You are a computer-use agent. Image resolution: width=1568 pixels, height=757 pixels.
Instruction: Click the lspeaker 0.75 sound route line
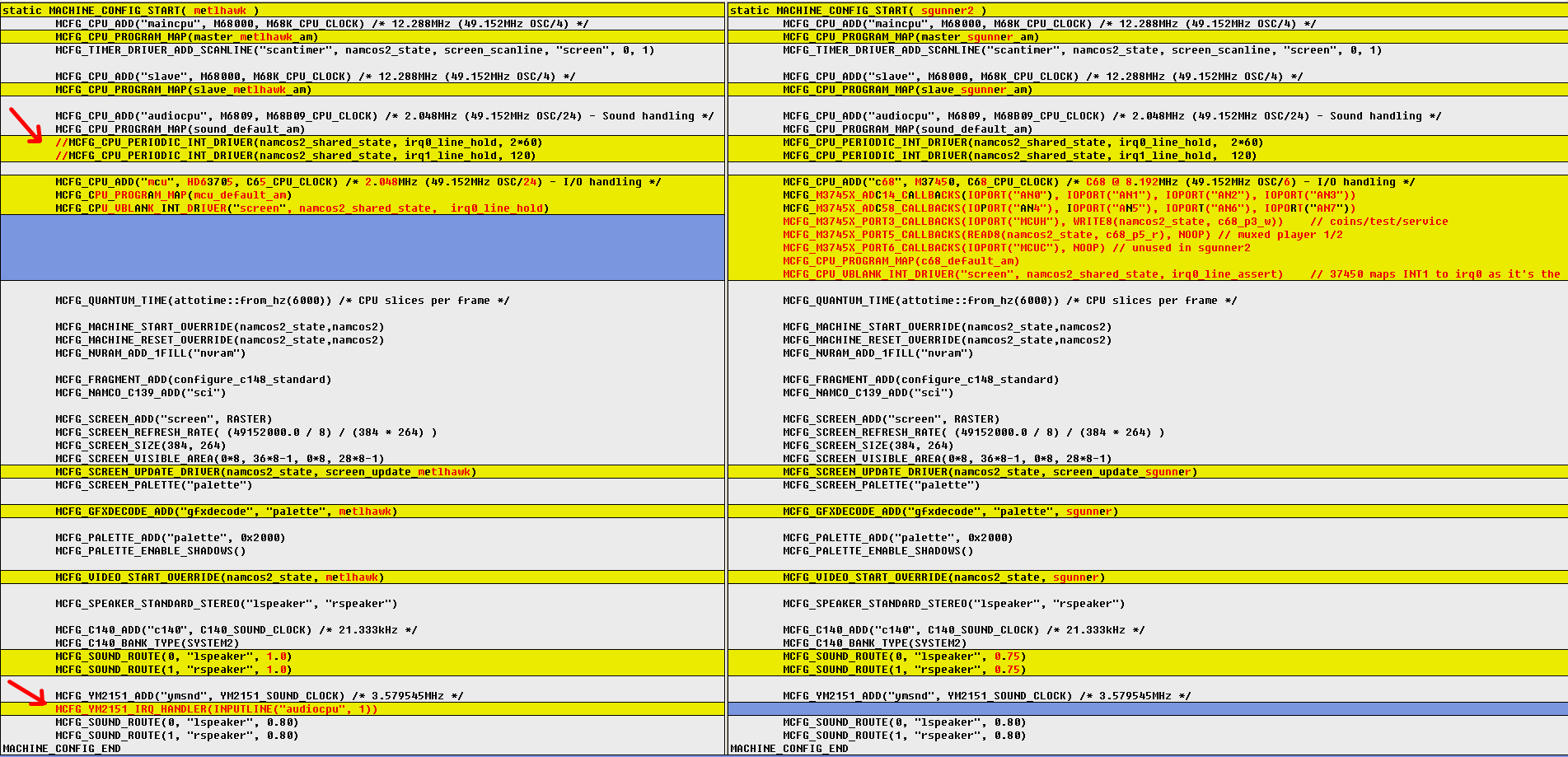[903, 657]
